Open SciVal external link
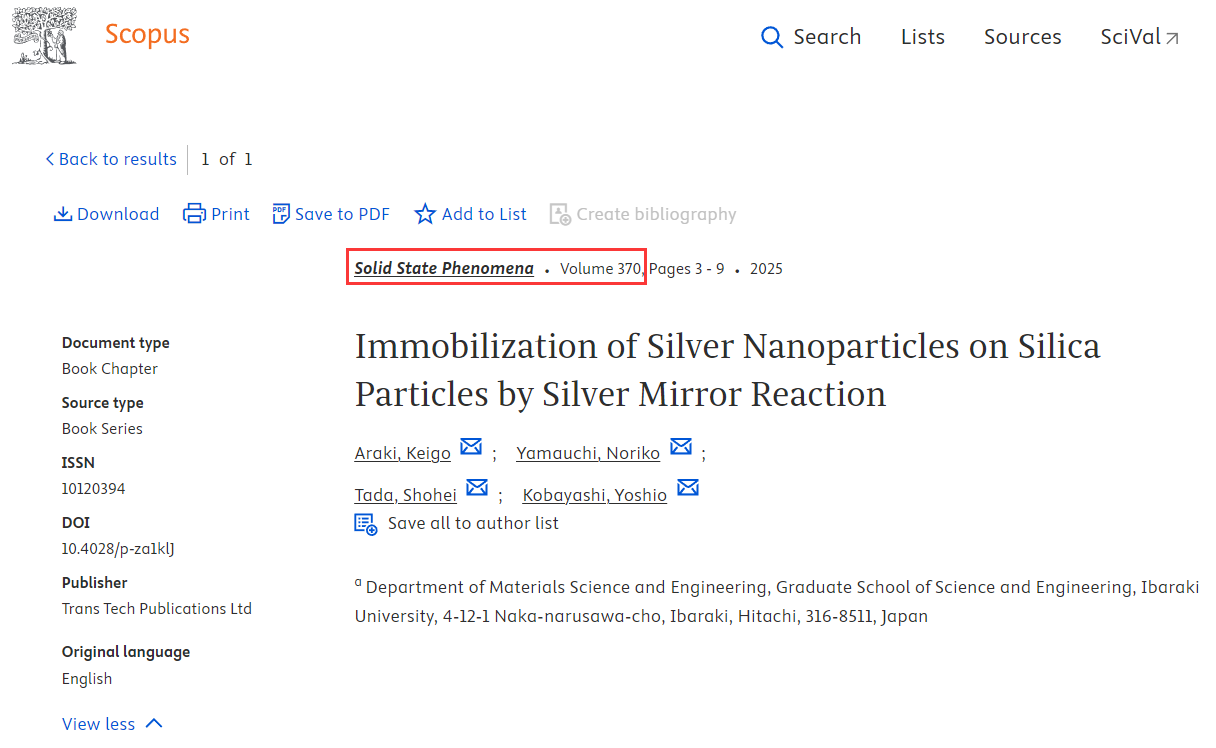Viewport: 1216px width, 748px height. click(x=1140, y=37)
